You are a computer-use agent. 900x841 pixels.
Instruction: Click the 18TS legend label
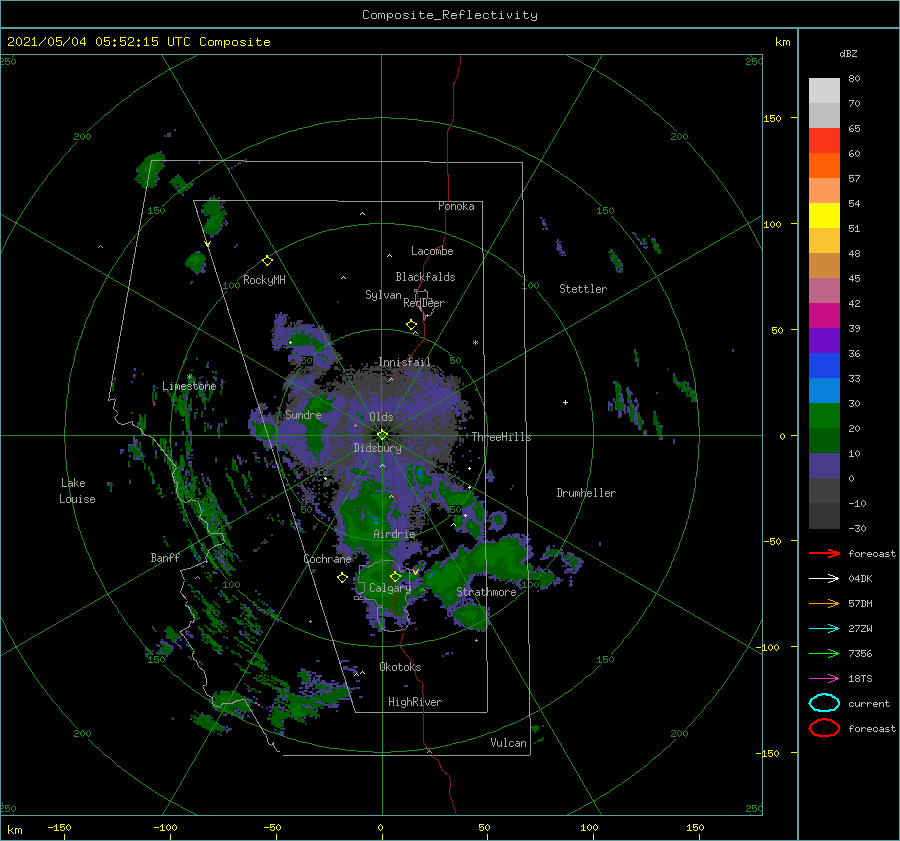[860, 679]
